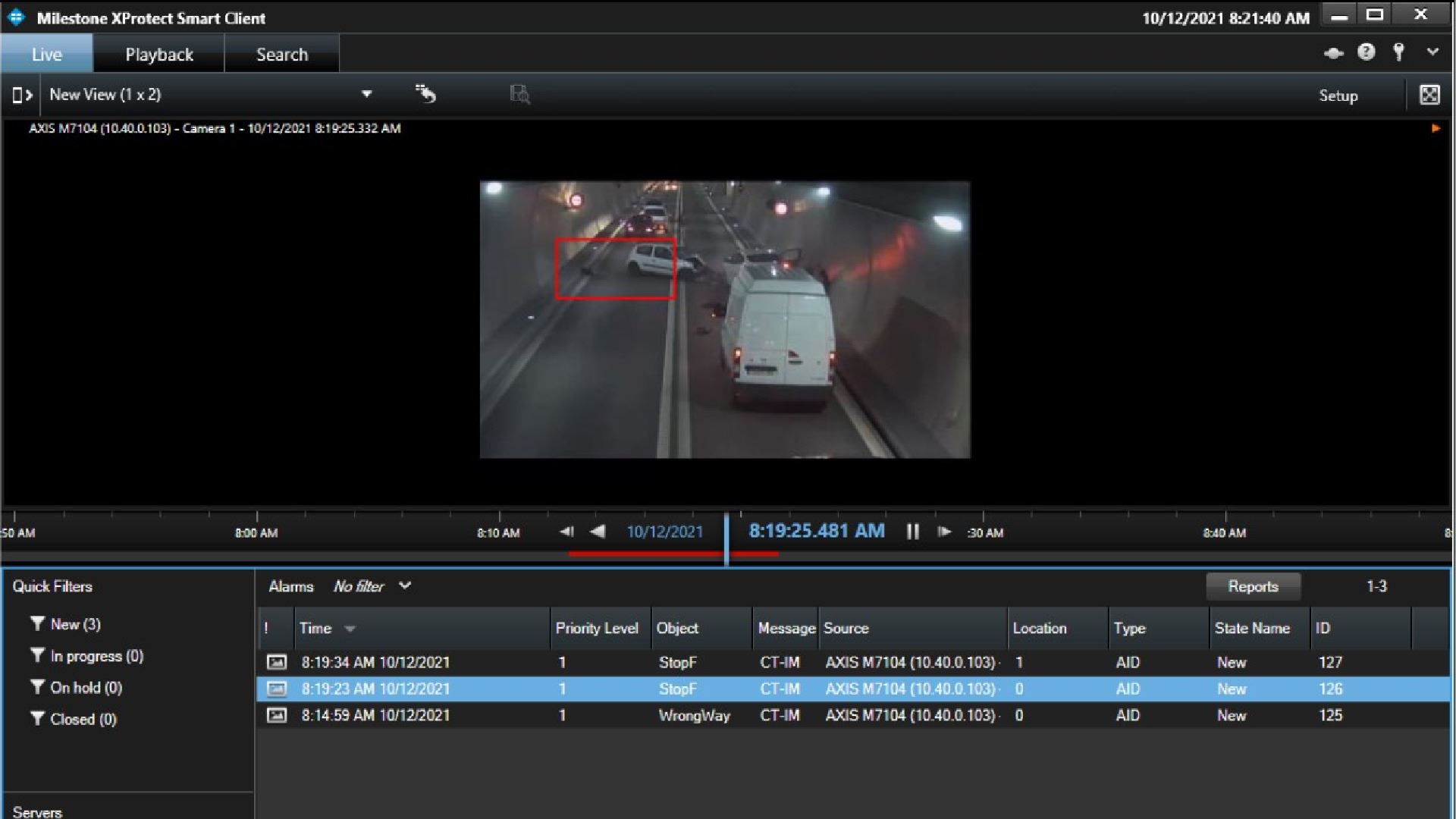Viewport: 1456px width, 819px height.
Task: Click the 10/12/2021 date in timeline
Action: (665, 532)
